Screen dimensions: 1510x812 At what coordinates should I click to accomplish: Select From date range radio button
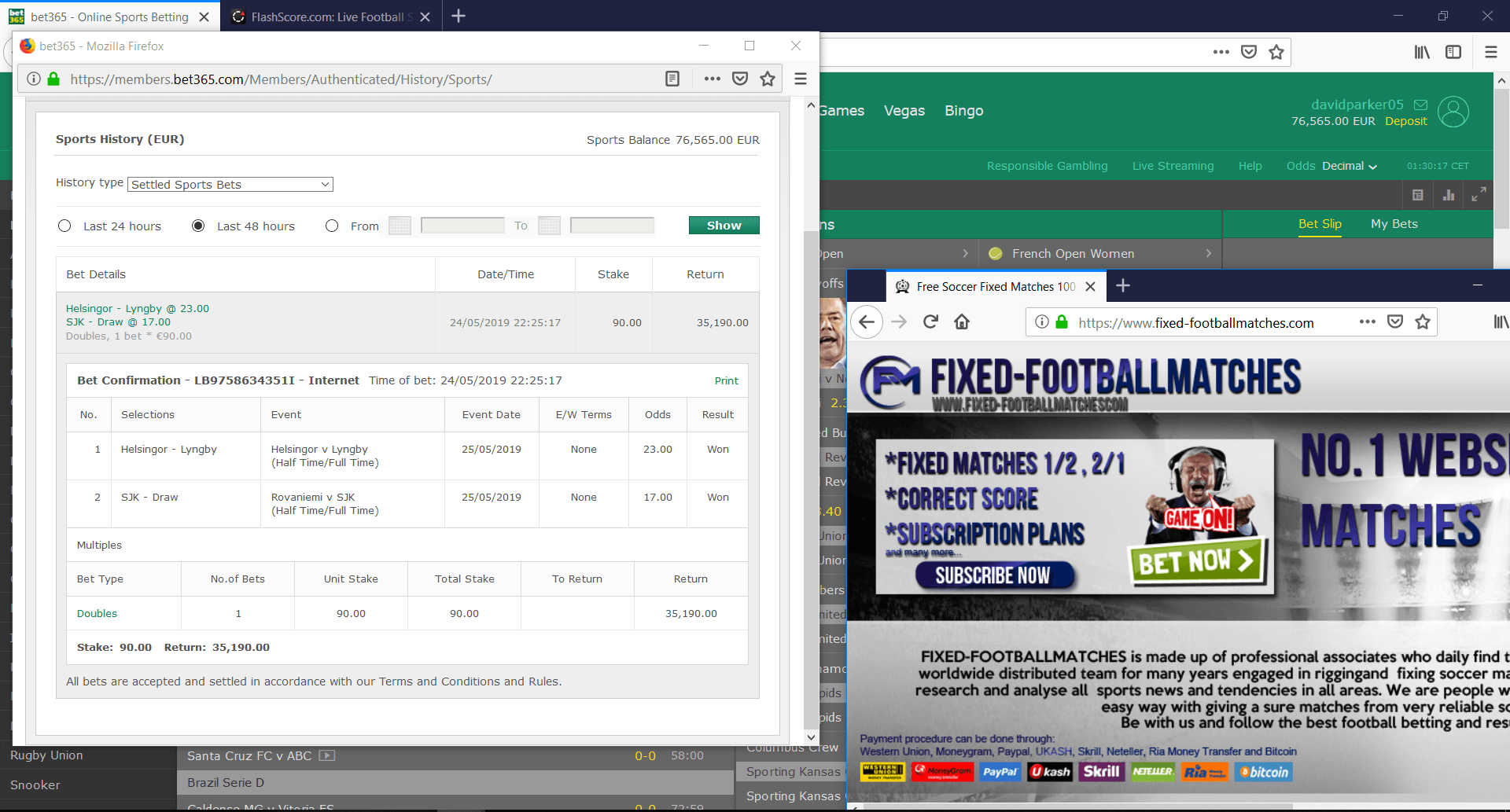[332, 226]
